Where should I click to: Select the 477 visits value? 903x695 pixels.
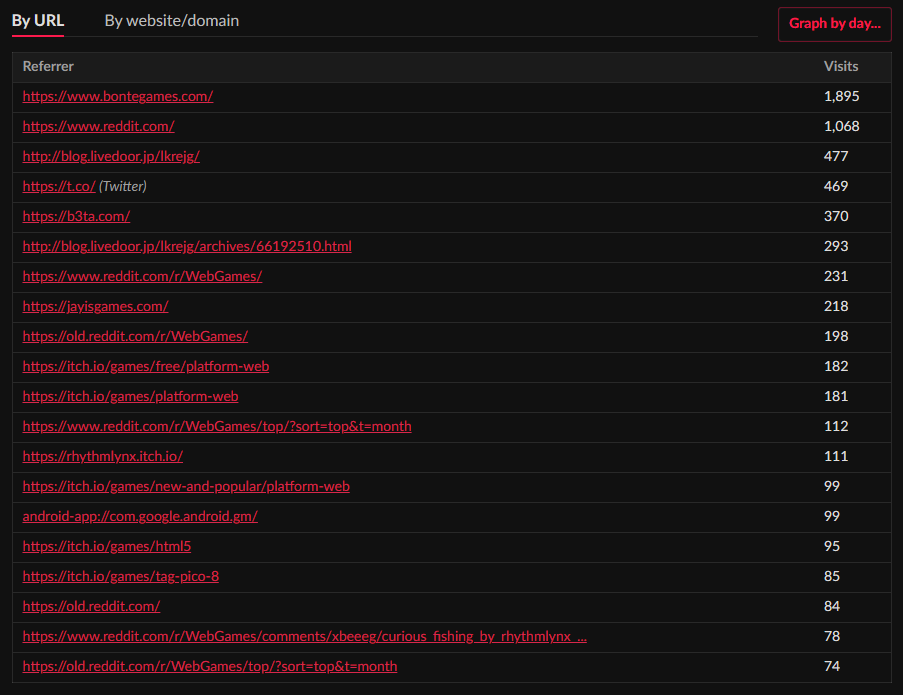[836, 156]
